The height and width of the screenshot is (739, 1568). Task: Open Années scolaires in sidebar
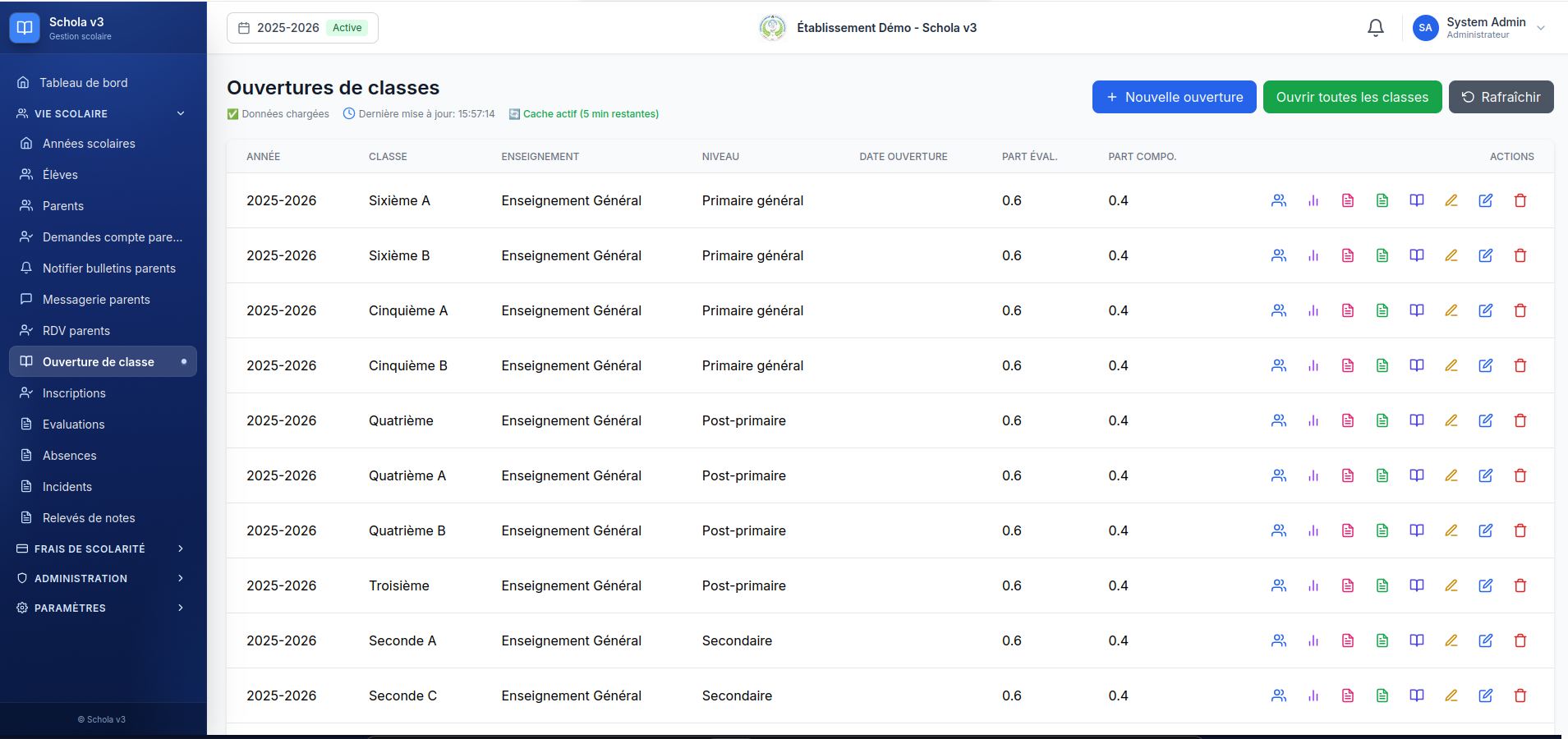[x=103, y=144]
